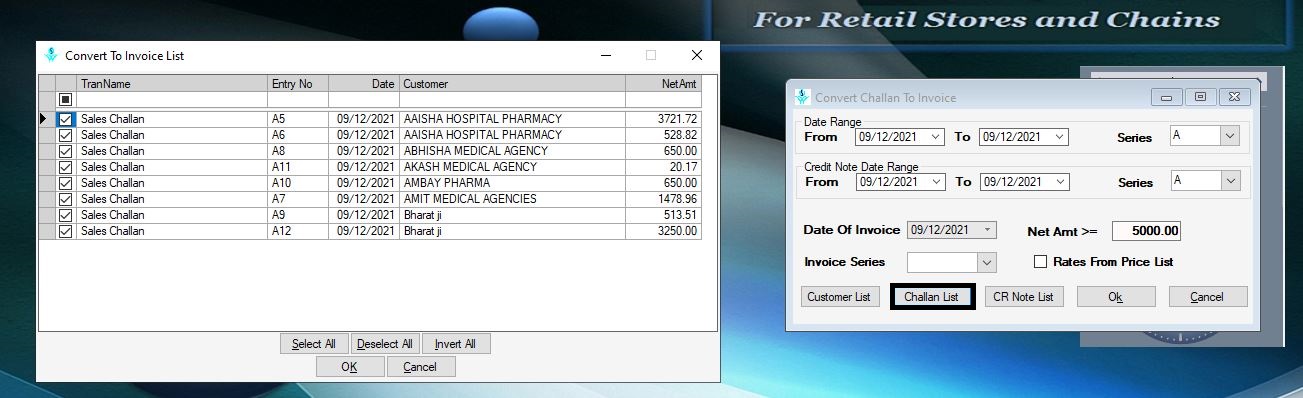The image size is (1303, 398).
Task: Click the Deselect All button
Action: [385, 344]
